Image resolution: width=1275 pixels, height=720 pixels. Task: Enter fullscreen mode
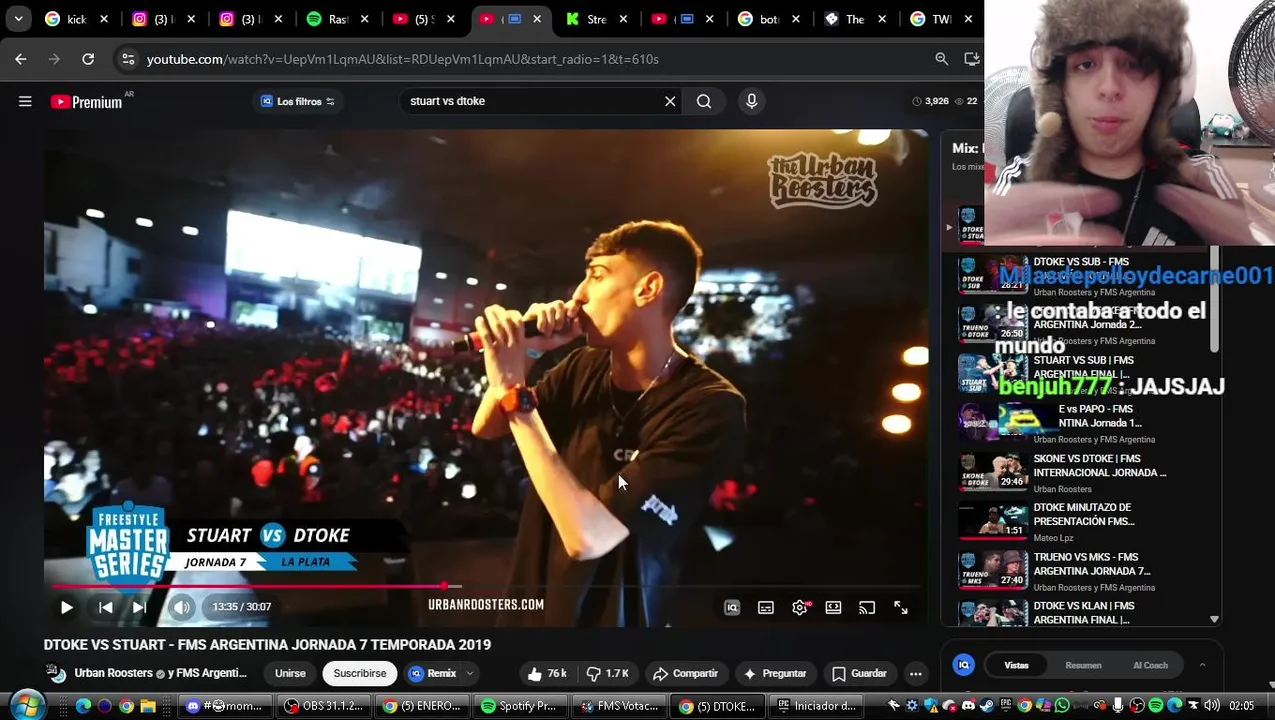point(901,608)
